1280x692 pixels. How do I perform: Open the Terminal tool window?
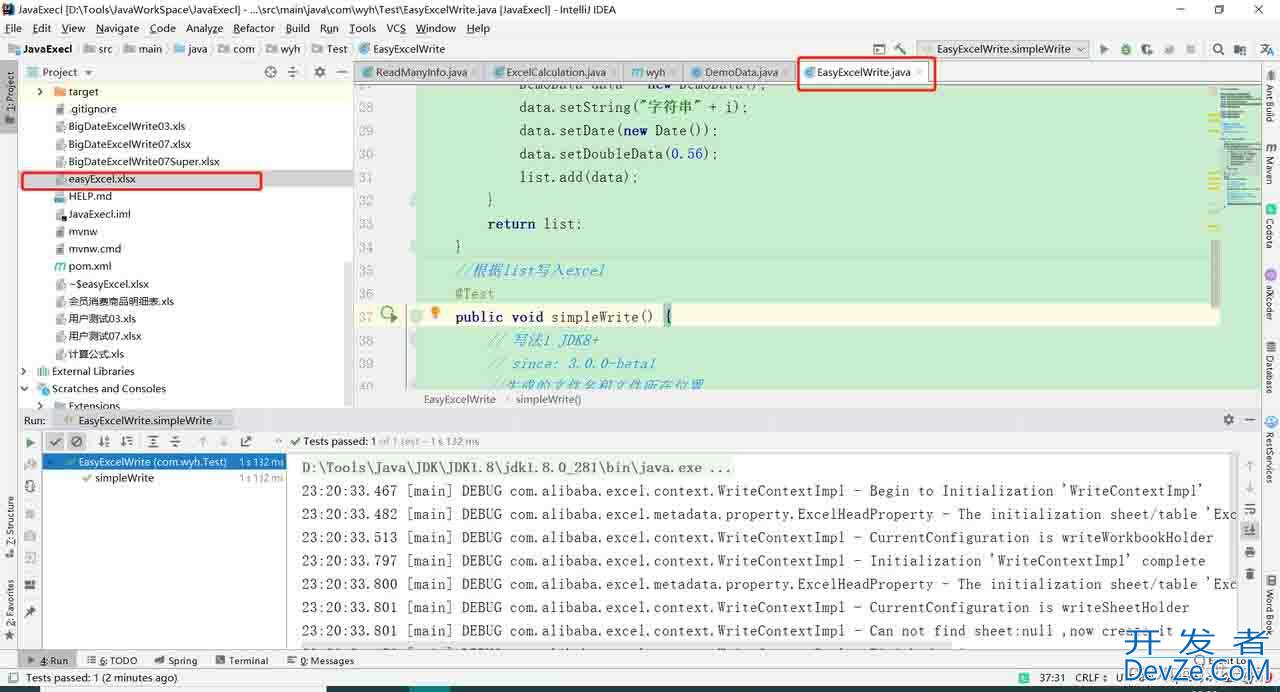[241, 660]
